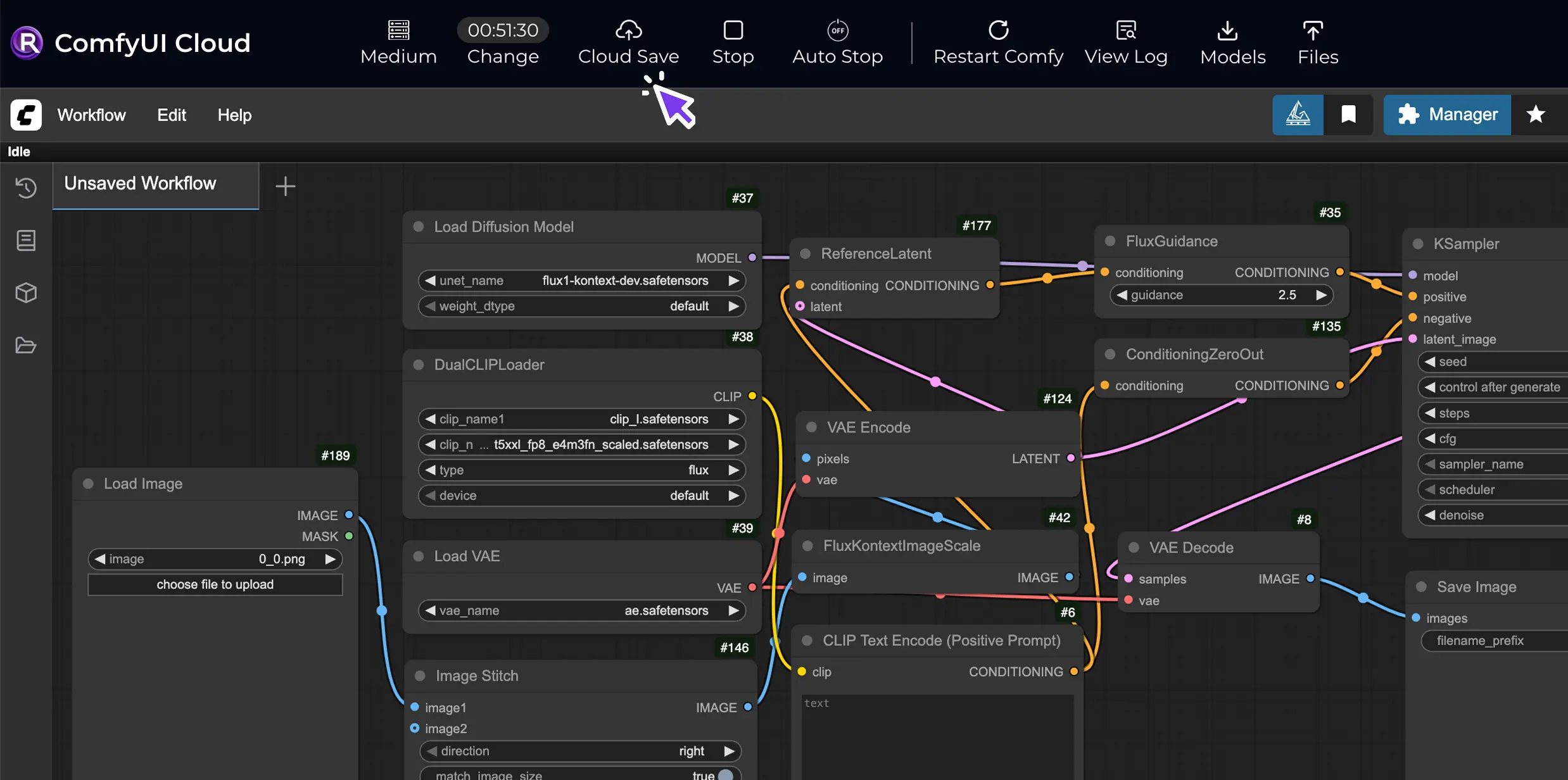Toggle match_image_size in Image Stitch
The width and height of the screenshot is (1568, 780).
(726, 774)
